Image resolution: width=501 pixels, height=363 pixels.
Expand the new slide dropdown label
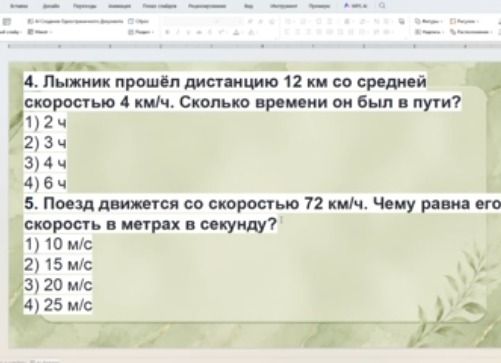12,32
